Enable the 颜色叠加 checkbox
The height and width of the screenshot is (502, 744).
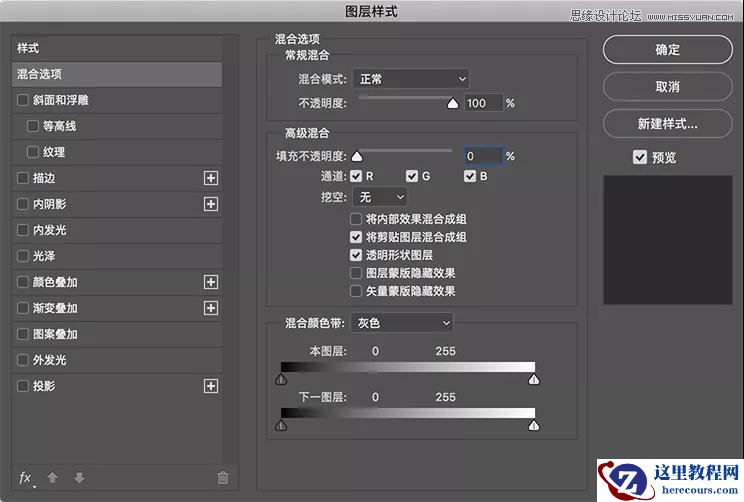point(23,282)
